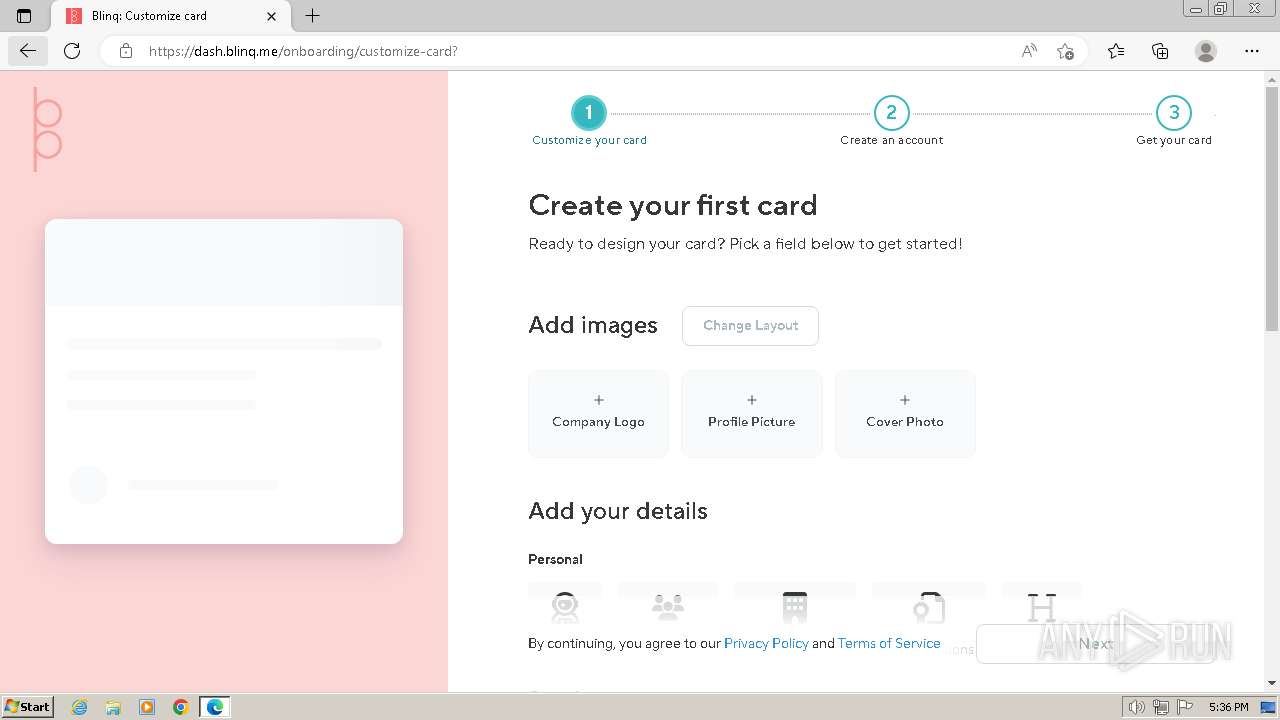Click the Change Layout button
This screenshot has height=720, width=1280.
point(750,326)
